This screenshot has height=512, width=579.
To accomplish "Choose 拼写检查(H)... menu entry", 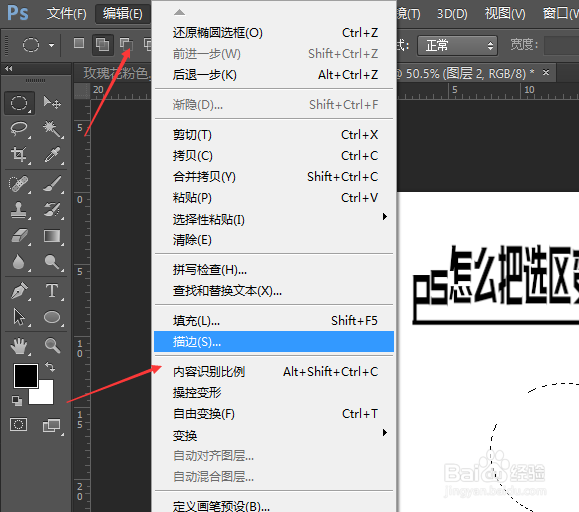I will click(274, 270).
